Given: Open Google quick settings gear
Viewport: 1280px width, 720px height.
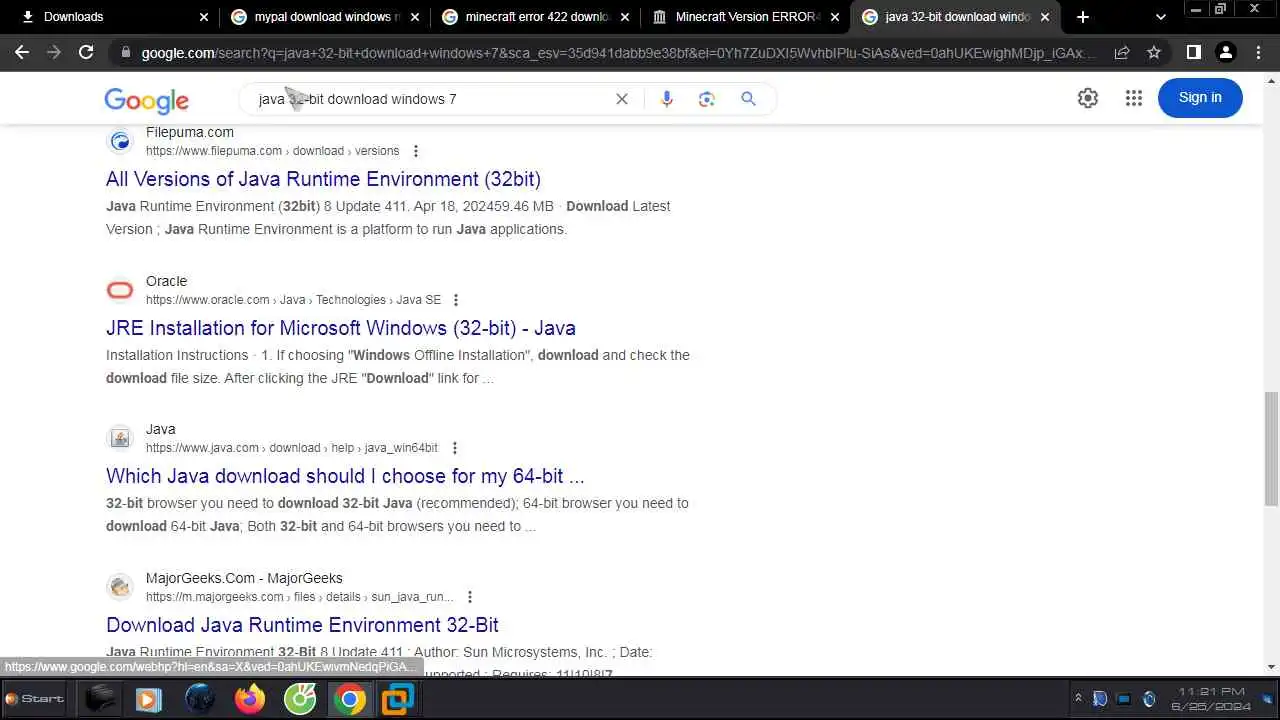Looking at the screenshot, I should point(1088,98).
